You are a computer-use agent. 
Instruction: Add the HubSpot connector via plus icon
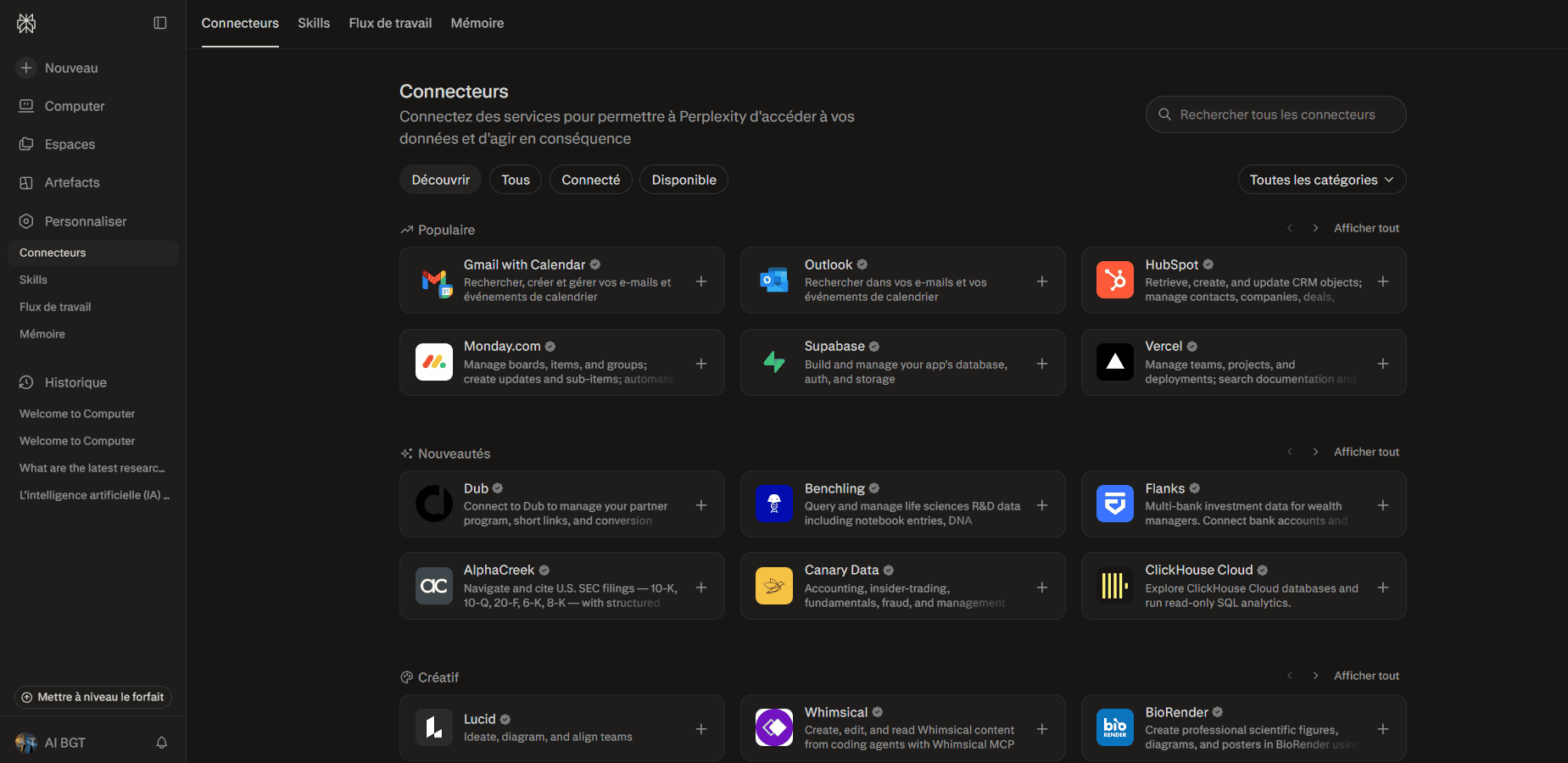pos(1383,281)
